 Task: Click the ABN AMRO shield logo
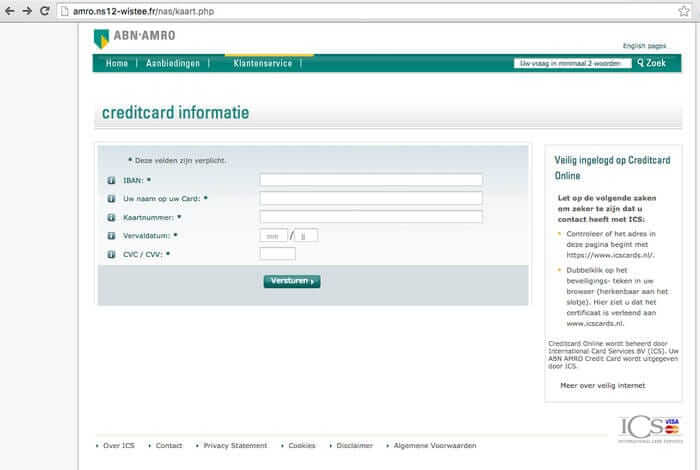point(101,39)
